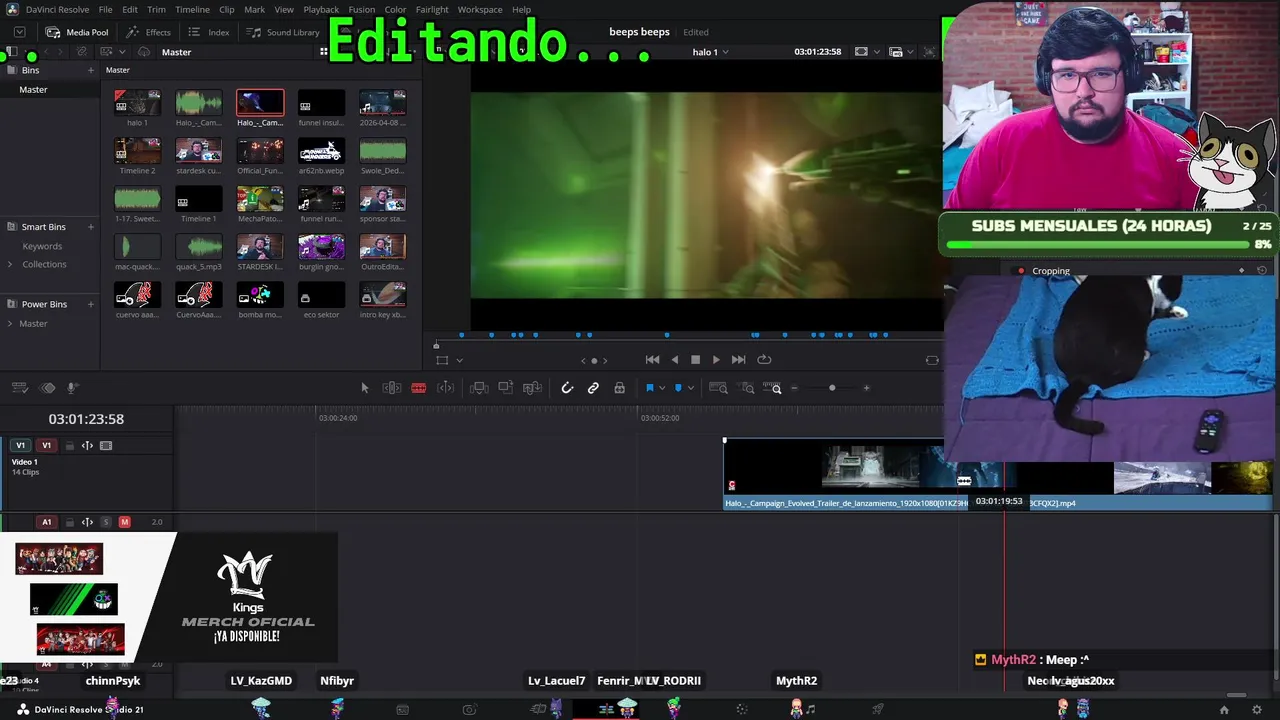Zoom in timeline with plus button

click(866, 388)
